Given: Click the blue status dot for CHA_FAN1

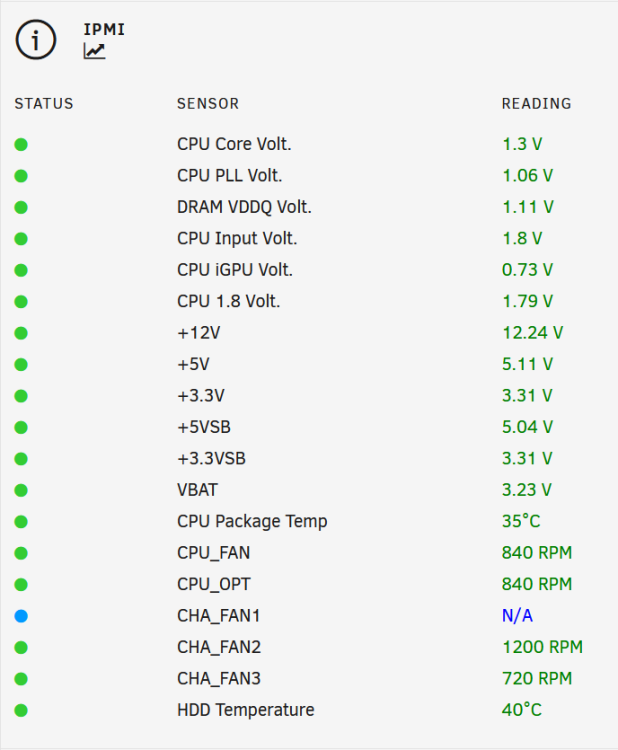Looking at the screenshot, I should [x=21, y=616].
